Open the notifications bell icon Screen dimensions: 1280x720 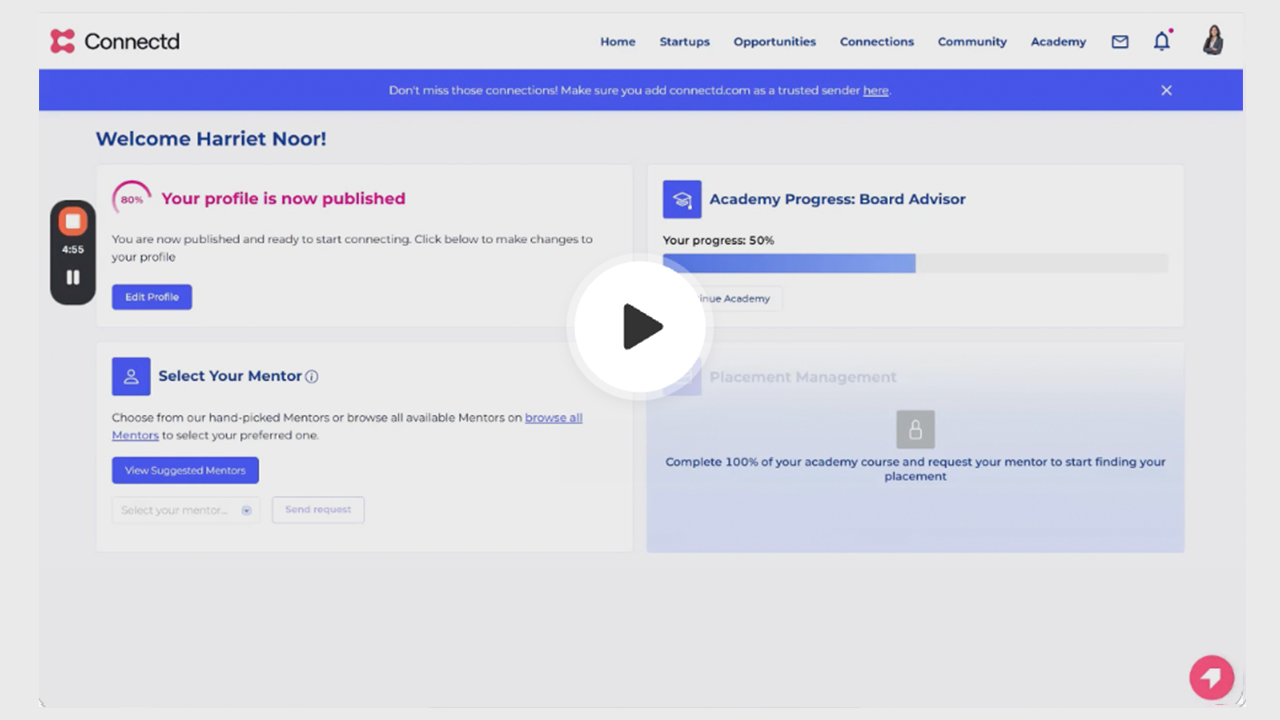(1161, 41)
